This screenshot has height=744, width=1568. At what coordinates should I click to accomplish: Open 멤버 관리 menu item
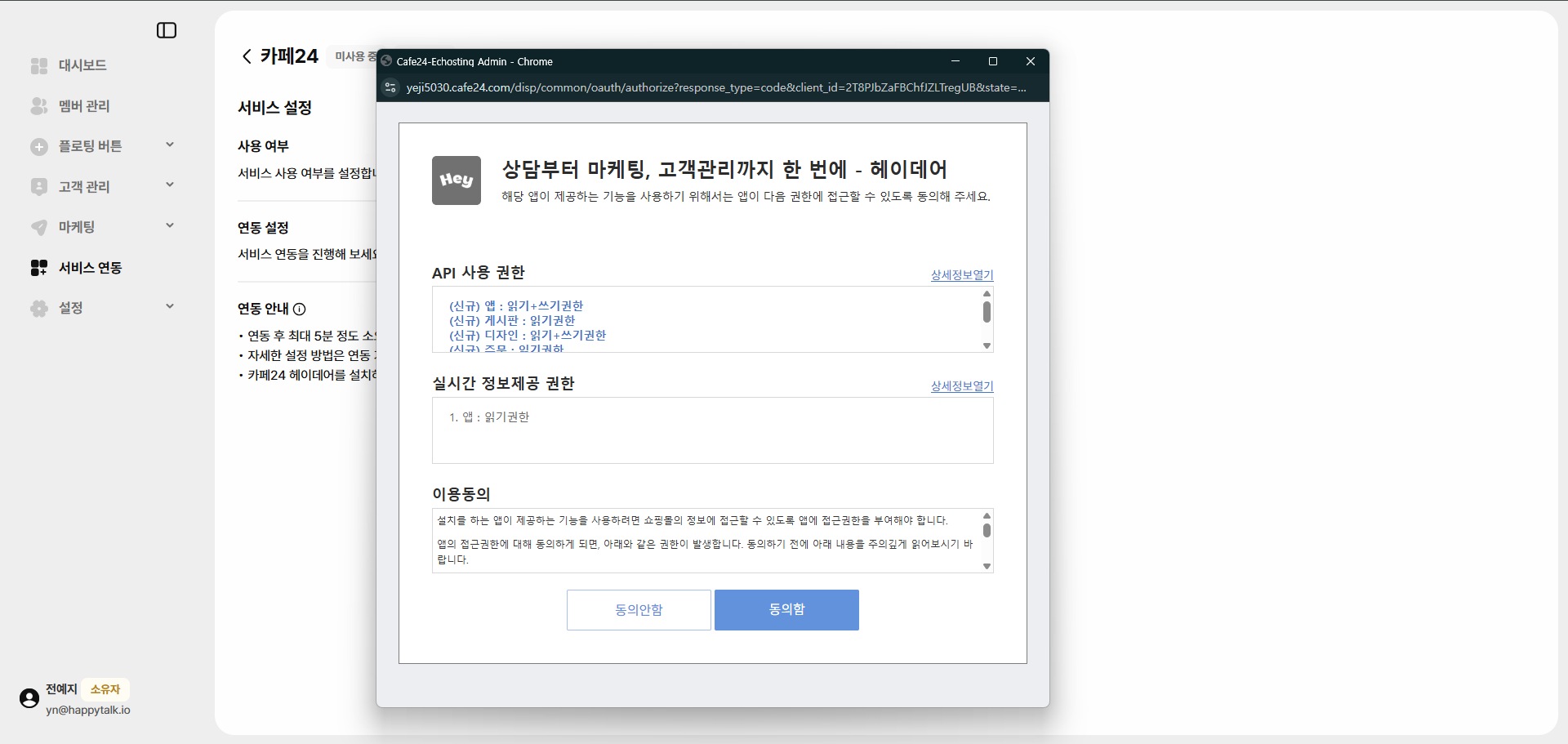click(83, 106)
